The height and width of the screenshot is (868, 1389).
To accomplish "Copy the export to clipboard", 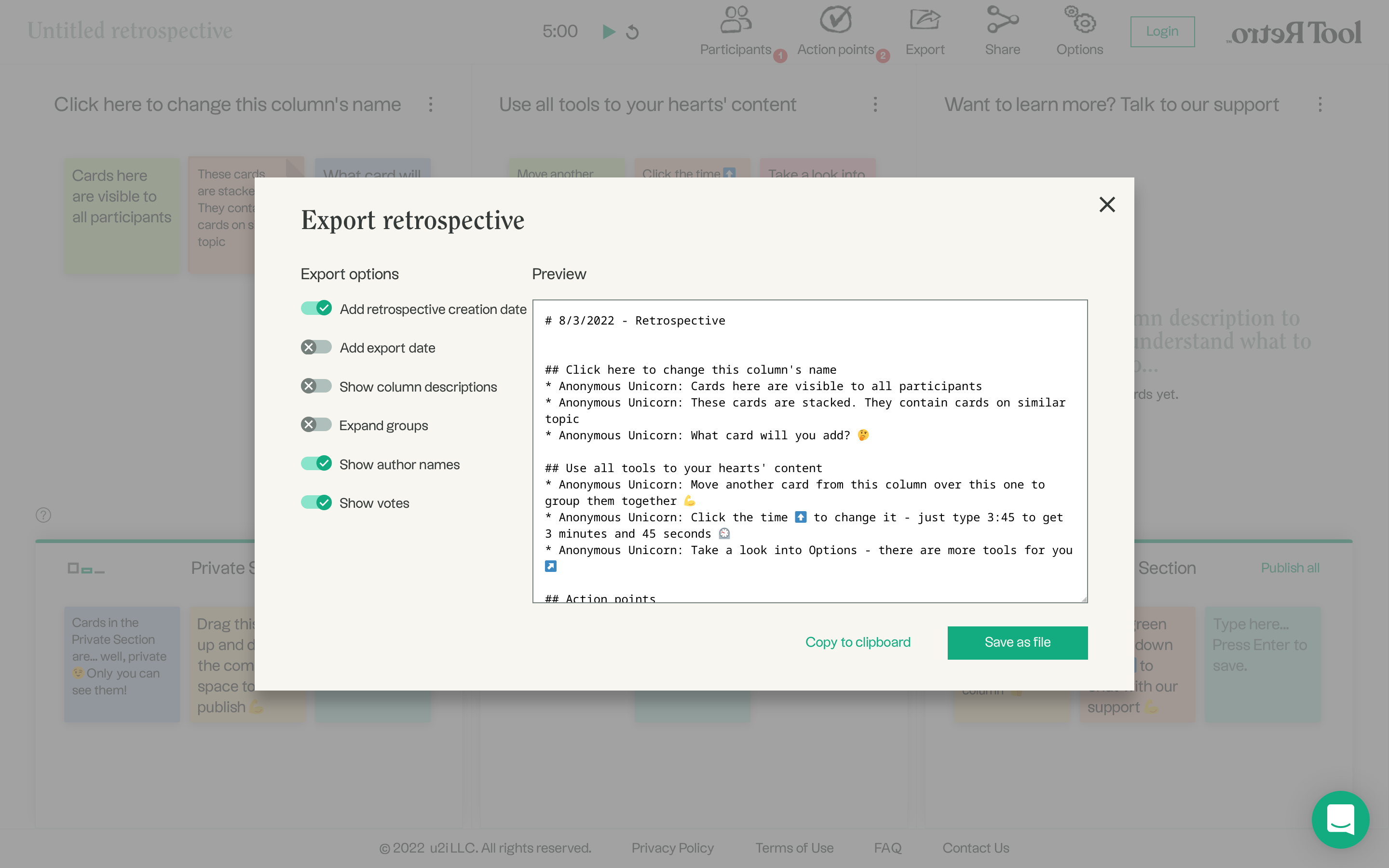I will 858,642.
